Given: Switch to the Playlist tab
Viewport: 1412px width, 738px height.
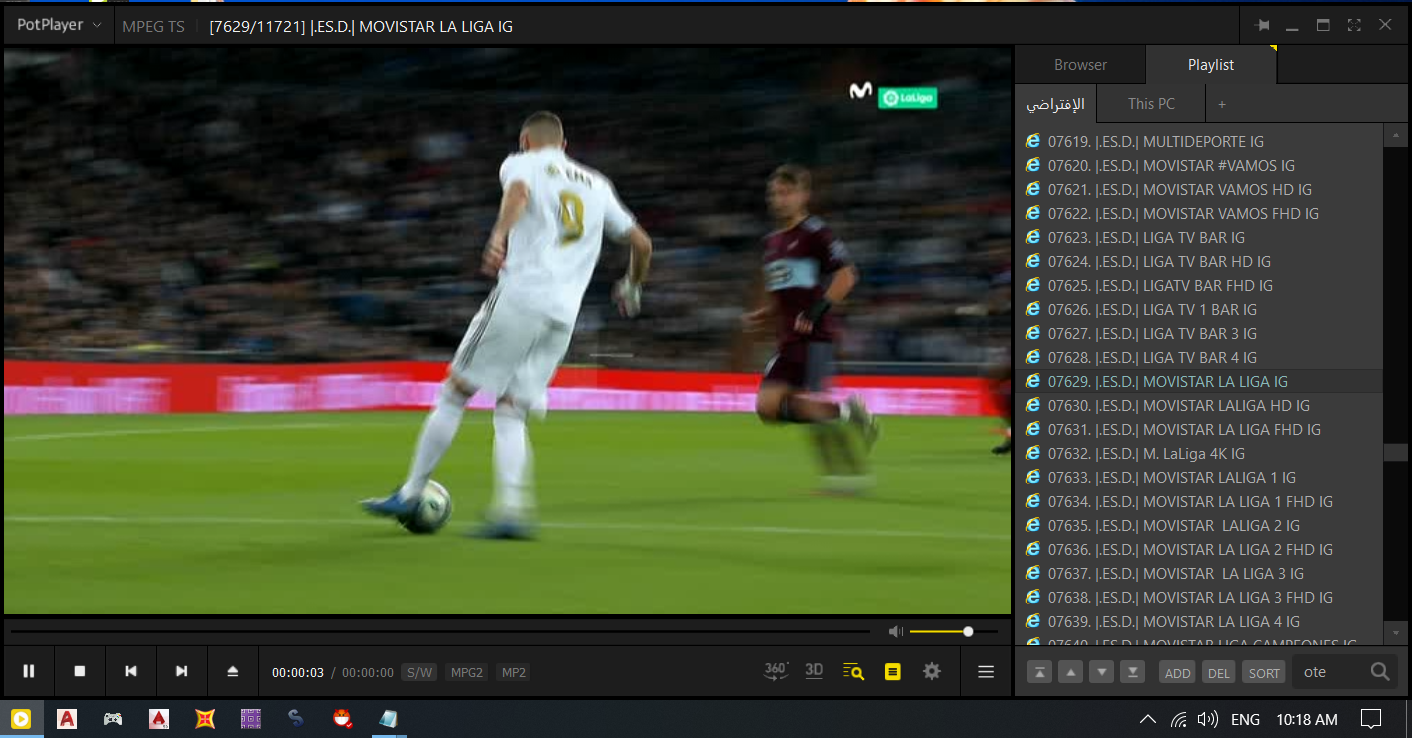Looking at the screenshot, I should coord(1211,65).
